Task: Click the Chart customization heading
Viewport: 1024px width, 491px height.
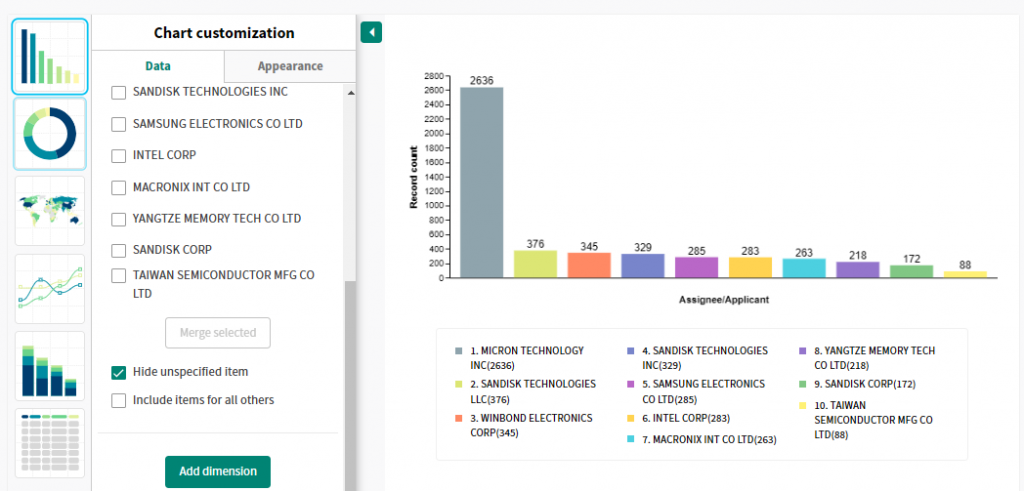Action: (x=224, y=33)
